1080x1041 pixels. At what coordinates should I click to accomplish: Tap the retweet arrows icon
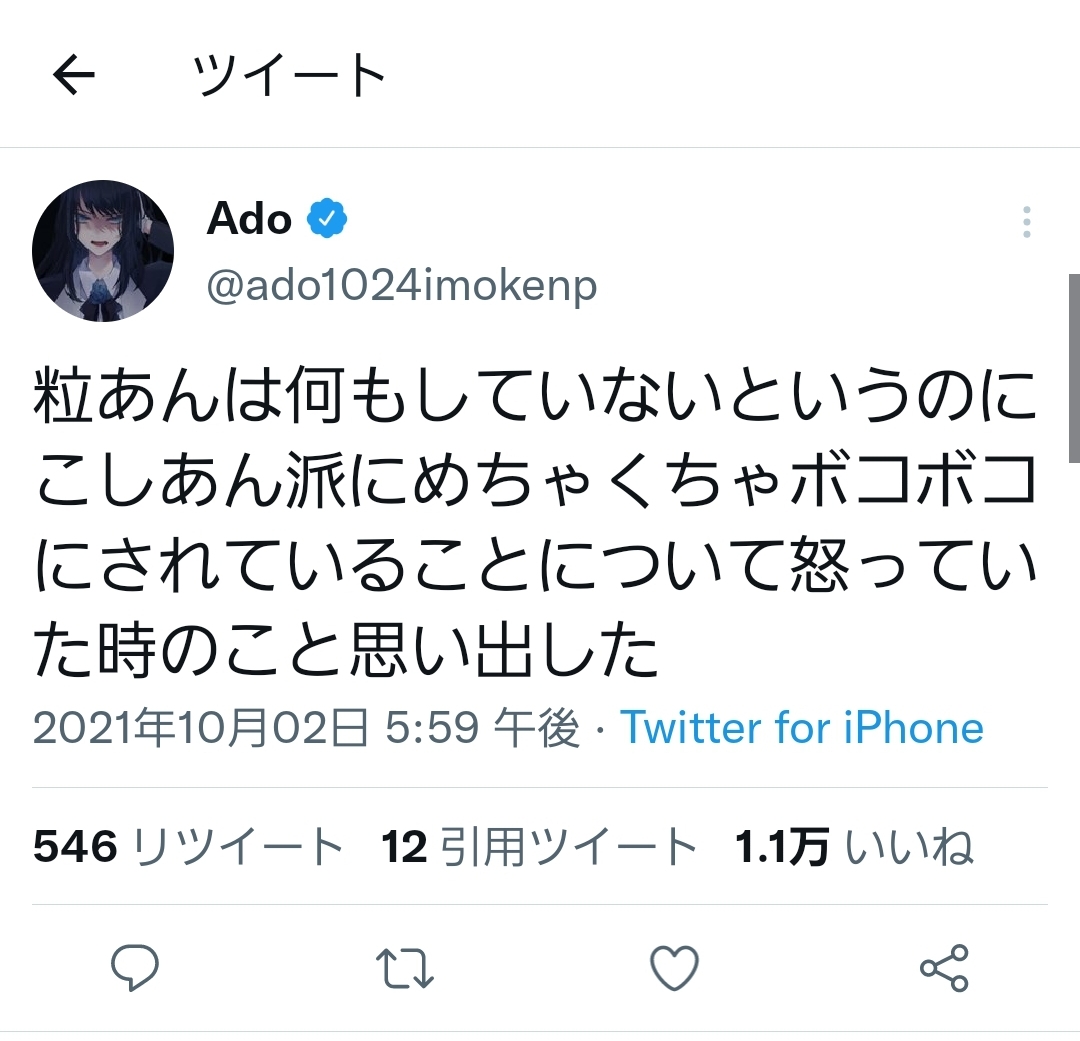(x=405, y=968)
